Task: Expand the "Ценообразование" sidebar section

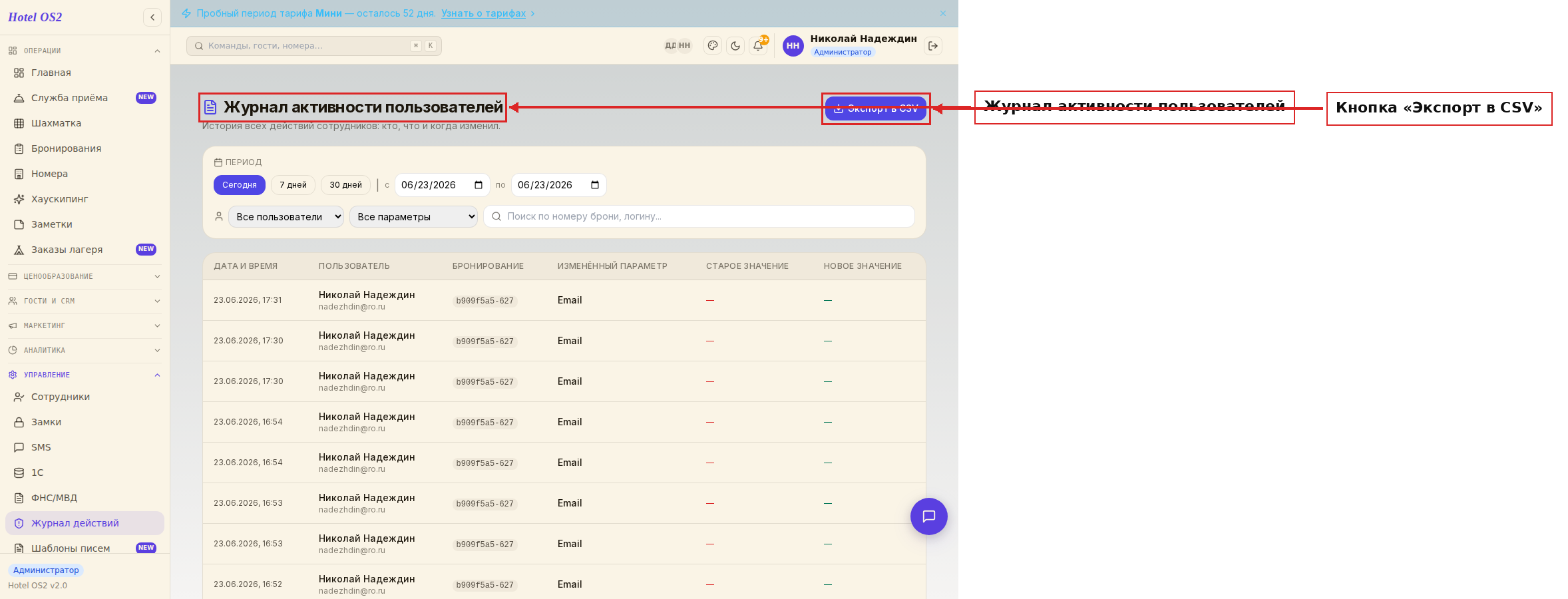Action: (x=85, y=276)
